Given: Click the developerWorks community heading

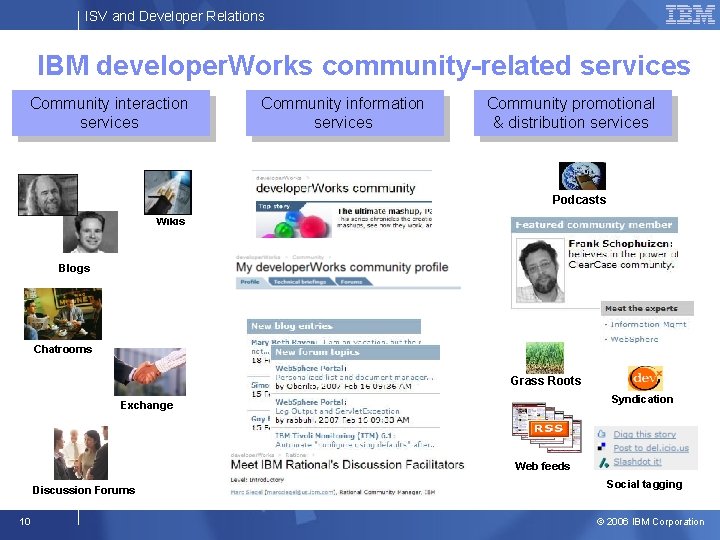Looking at the screenshot, I should pyautogui.click(x=336, y=188).
